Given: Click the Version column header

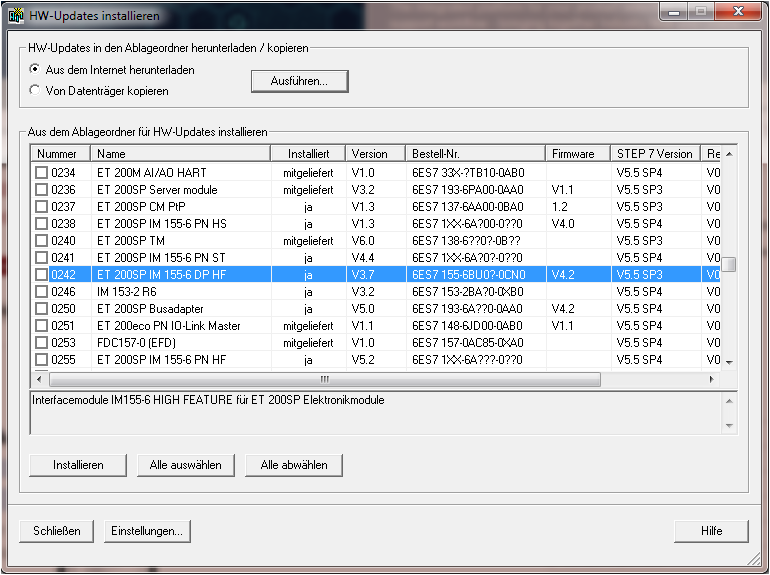Looking at the screenshot, I should pyautogui.click(x=376, y=154).
